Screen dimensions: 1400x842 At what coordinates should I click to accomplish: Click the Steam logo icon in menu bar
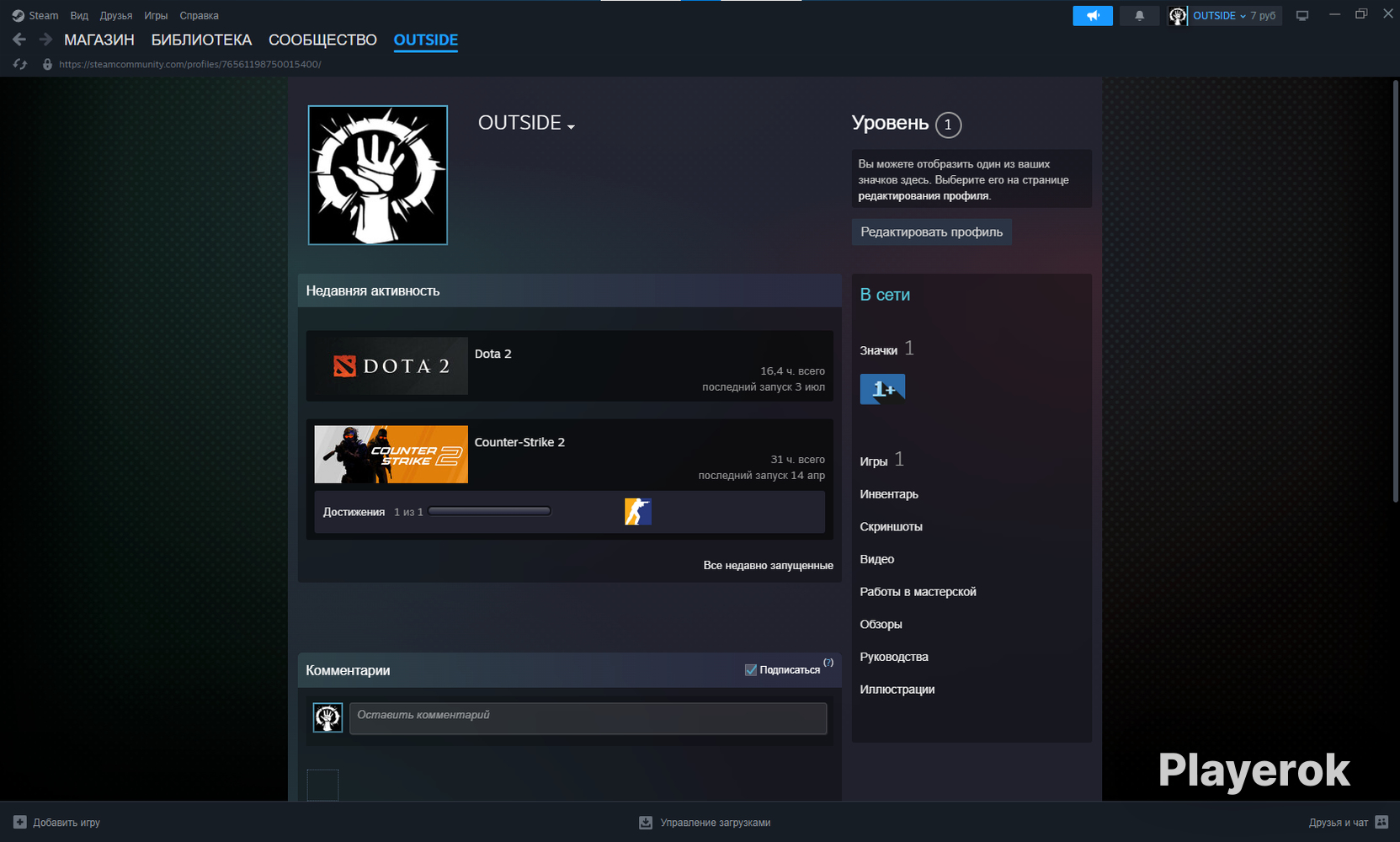tap(18, 16)
